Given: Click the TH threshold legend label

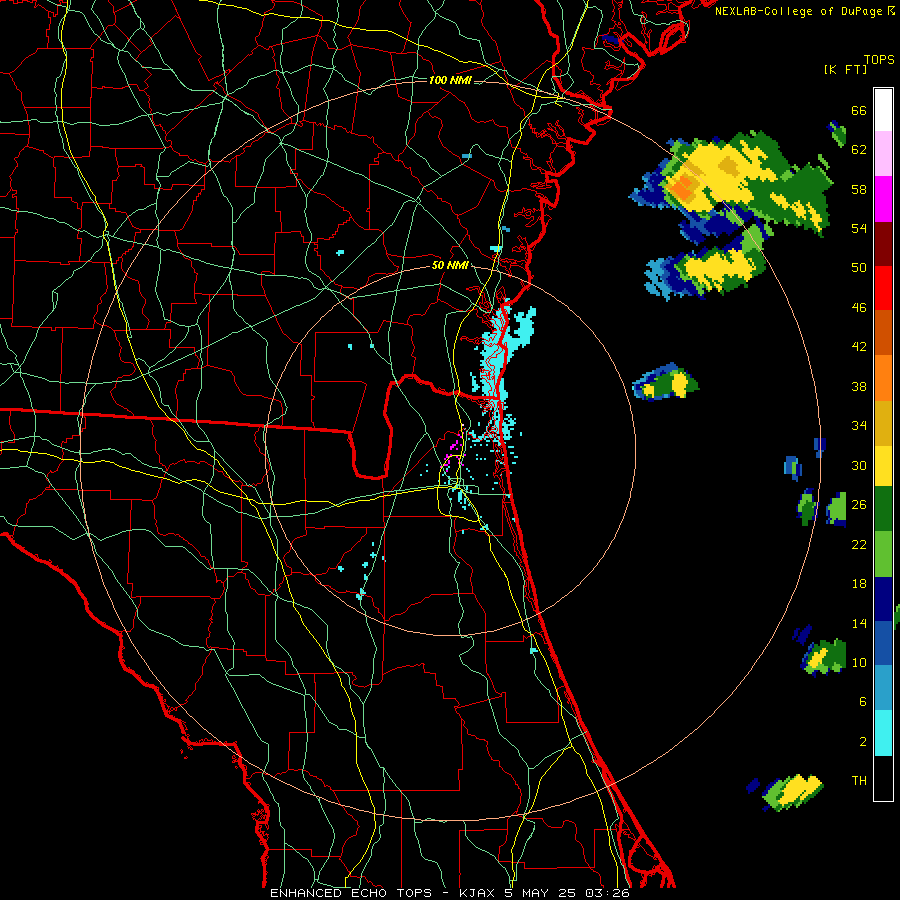Looking at the screenshot, I should click(x=859, y=781).
